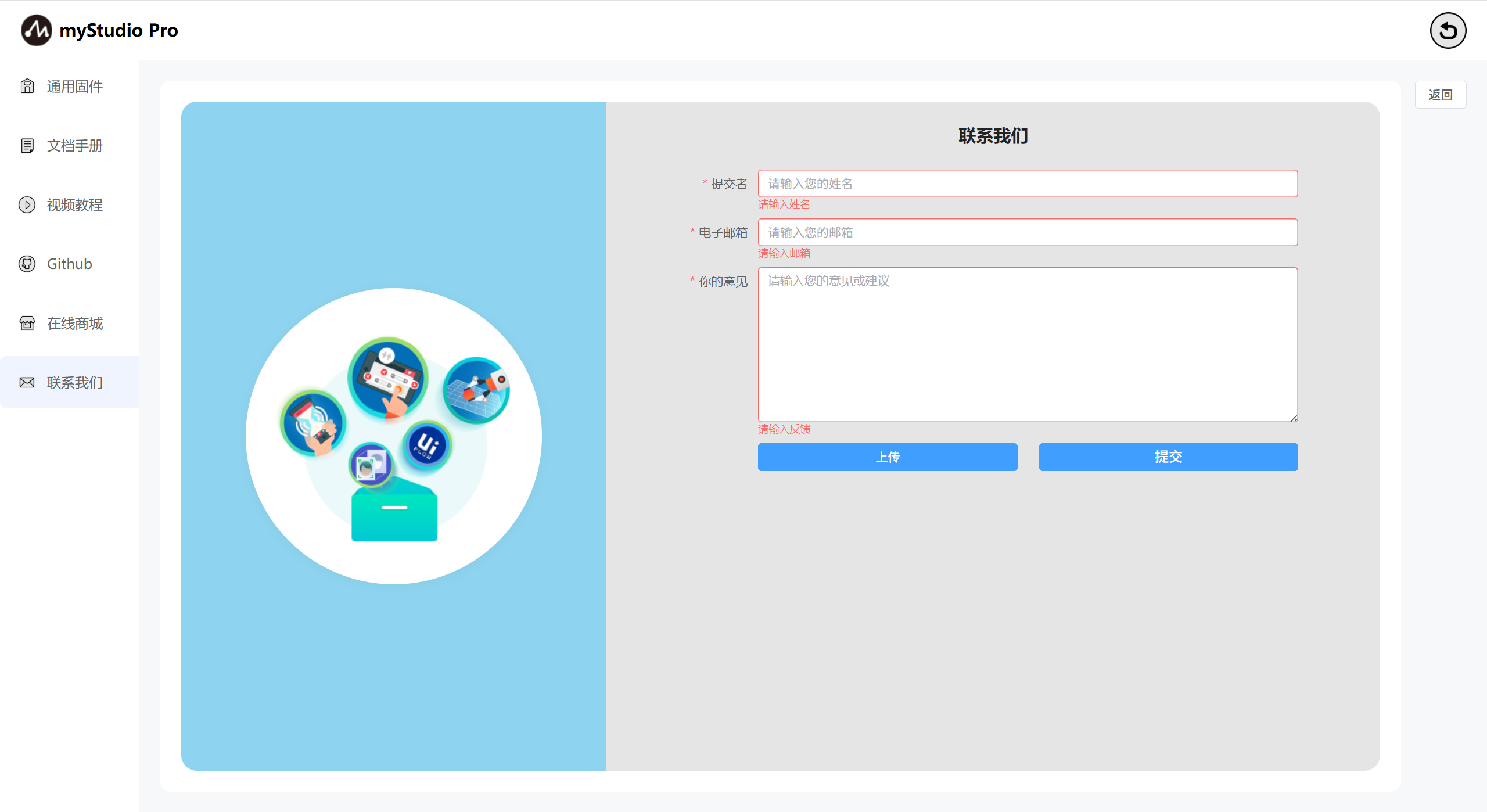Click the Github octocat icon

[x=27, y=264]
